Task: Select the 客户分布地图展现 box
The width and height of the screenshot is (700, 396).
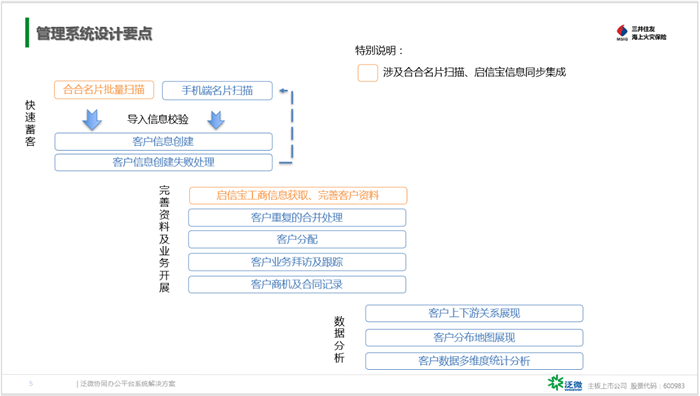Action: pos(474,338)
